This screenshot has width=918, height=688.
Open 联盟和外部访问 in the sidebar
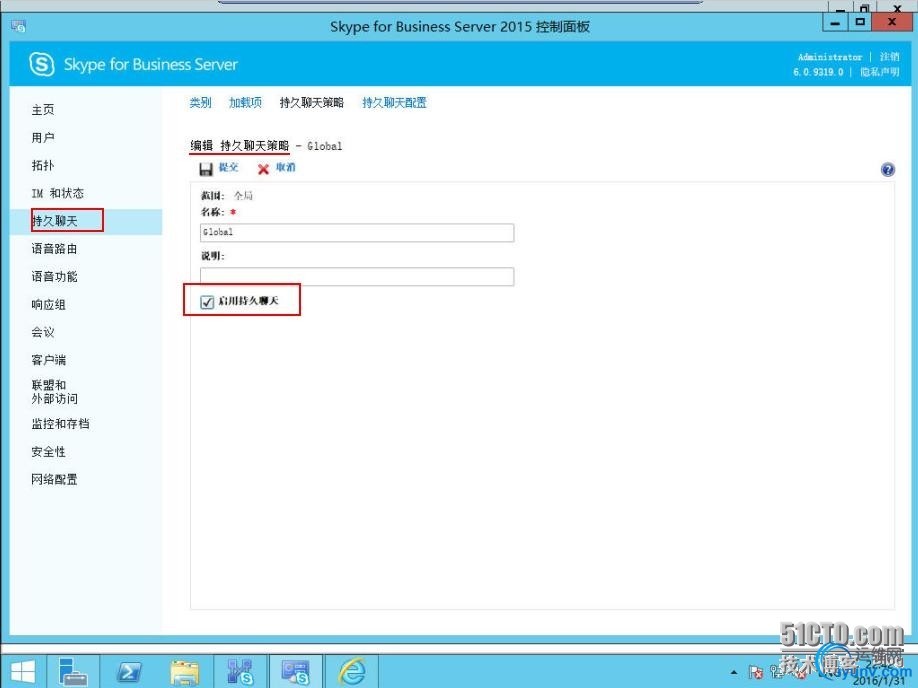pyautogui.click(x=54, y=392)
